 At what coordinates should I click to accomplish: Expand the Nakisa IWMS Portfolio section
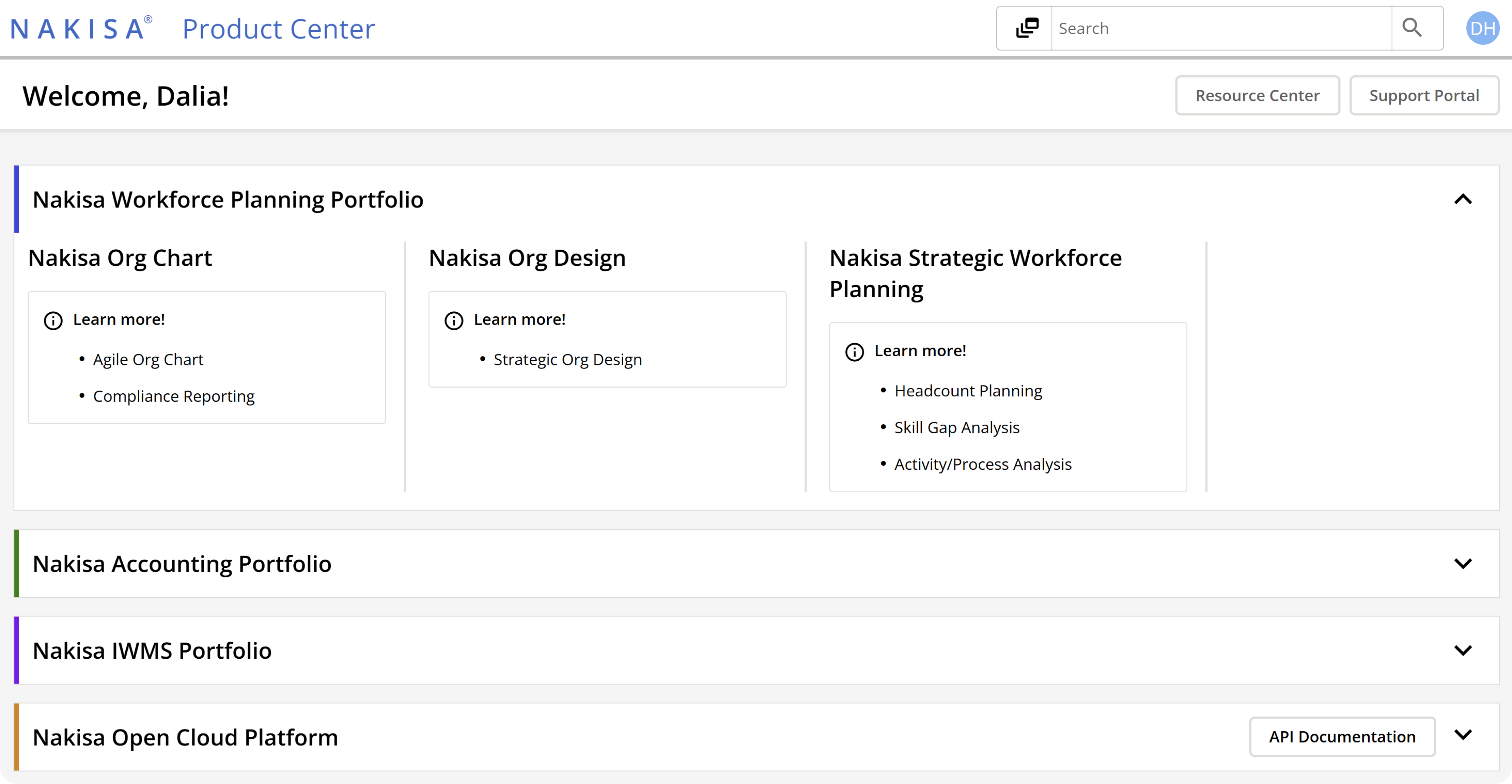(1463, 650)
